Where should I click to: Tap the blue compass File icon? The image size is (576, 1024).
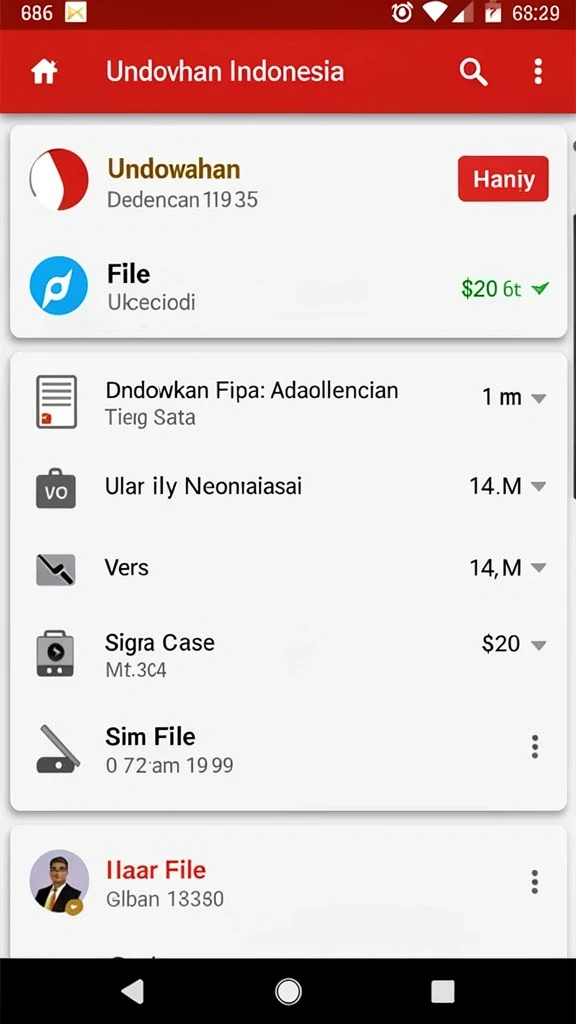pos(59,286)
